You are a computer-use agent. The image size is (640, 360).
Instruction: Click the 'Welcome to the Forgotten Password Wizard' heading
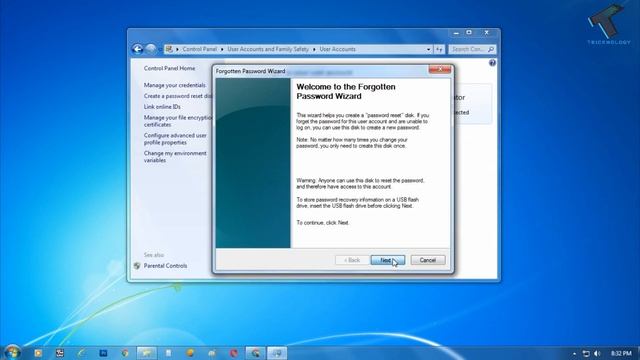(346, 91)
